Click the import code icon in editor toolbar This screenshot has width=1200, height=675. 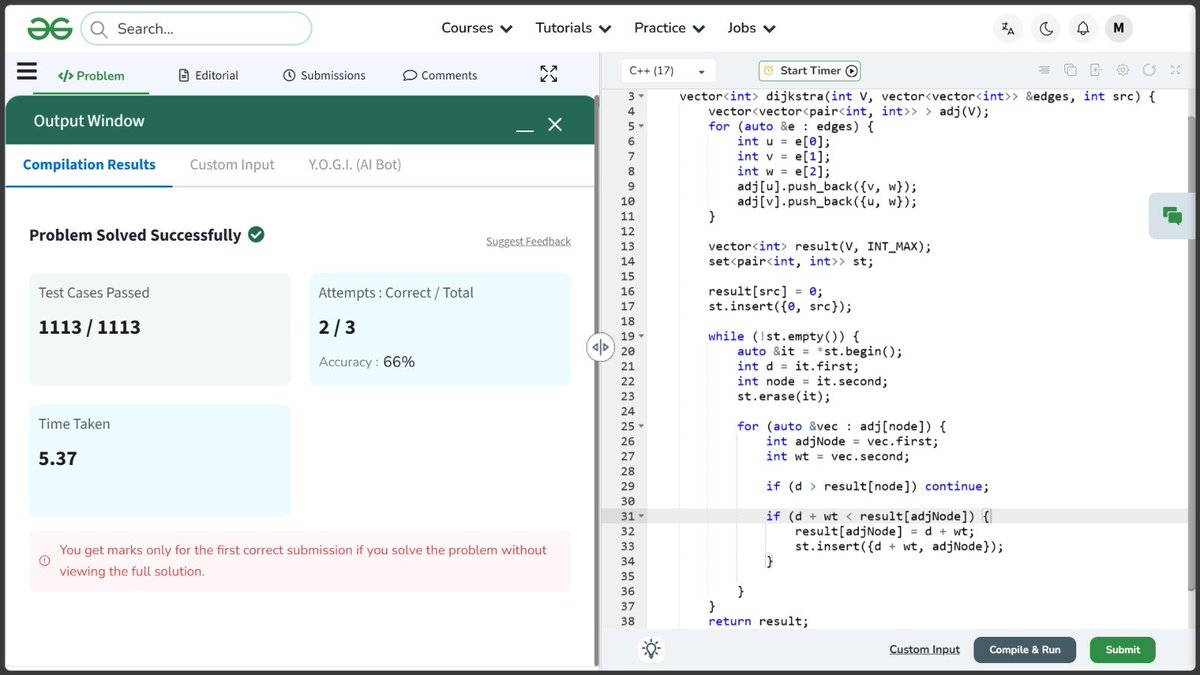(1096, 70)
